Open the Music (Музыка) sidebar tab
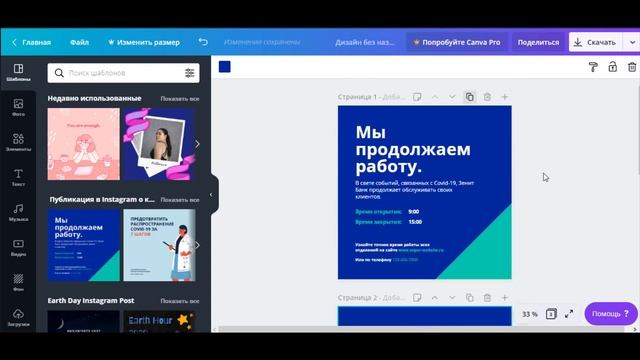This screenshot has height=360, width=640. click(18, 213)
